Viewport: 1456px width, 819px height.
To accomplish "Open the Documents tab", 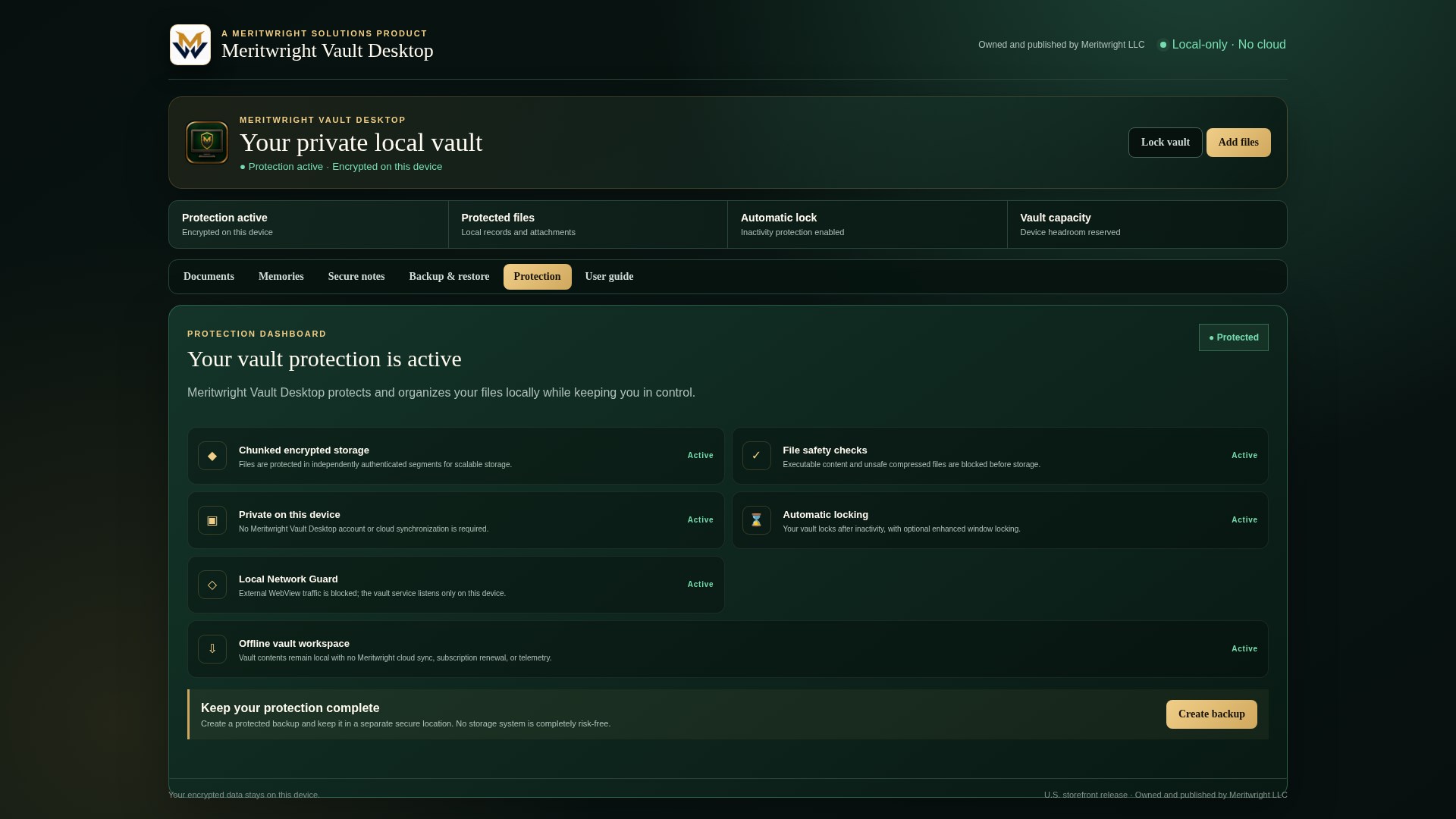I will point(209,277).
